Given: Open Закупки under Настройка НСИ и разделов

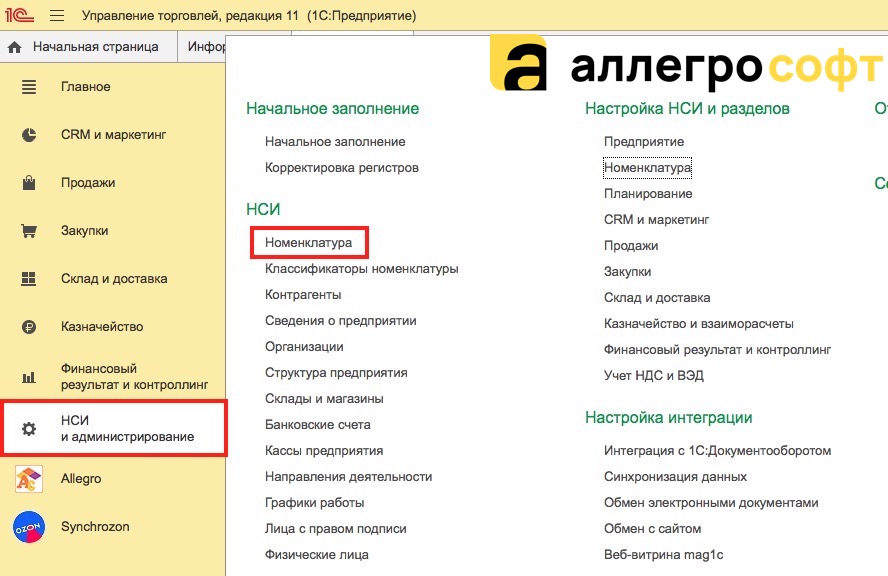Looking at the screenshot, I should (x=627, y=272).
